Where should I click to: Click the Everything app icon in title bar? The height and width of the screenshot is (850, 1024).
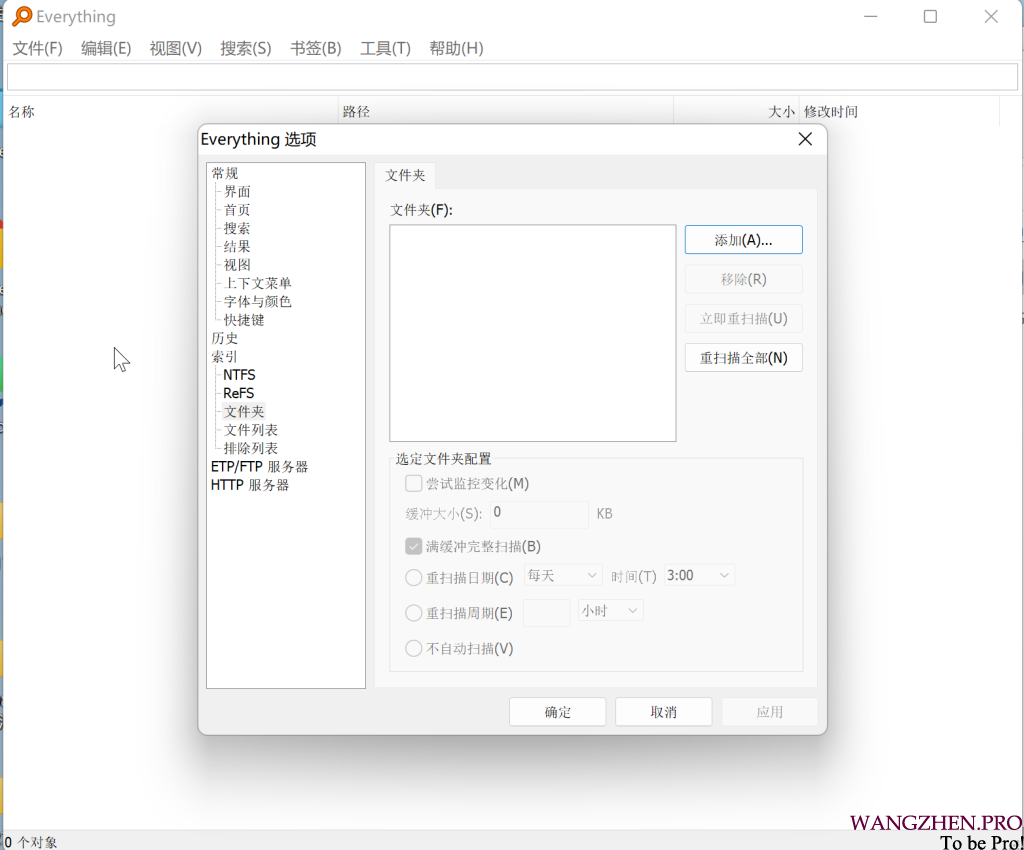[x=21, y=16]
